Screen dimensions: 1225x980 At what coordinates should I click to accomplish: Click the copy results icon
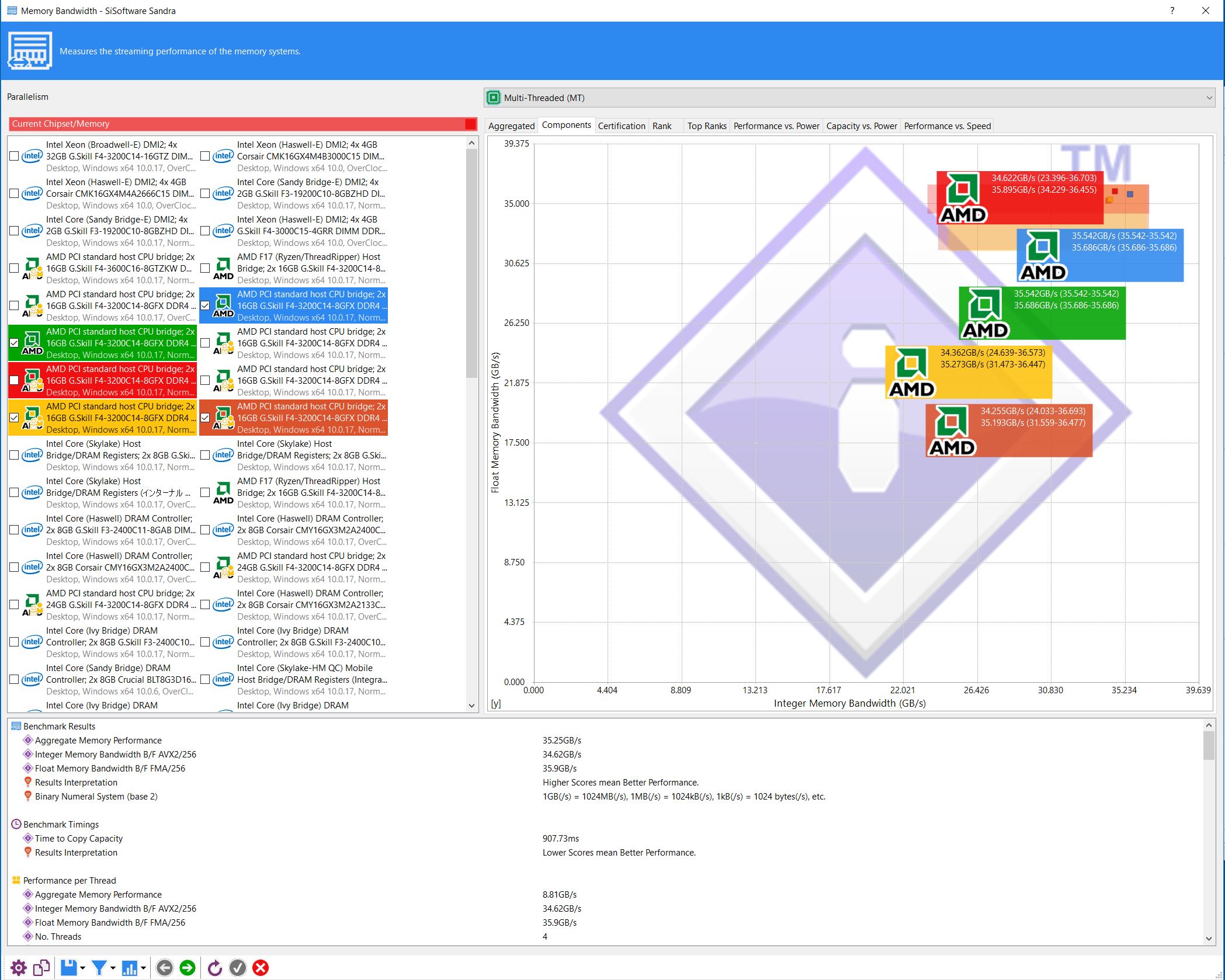[x=41, y=968]
